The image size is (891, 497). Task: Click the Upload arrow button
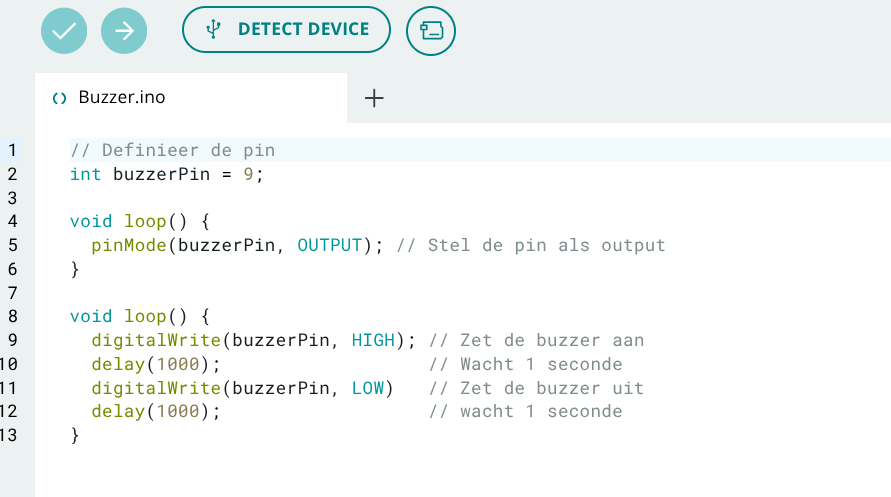[124, 31]
